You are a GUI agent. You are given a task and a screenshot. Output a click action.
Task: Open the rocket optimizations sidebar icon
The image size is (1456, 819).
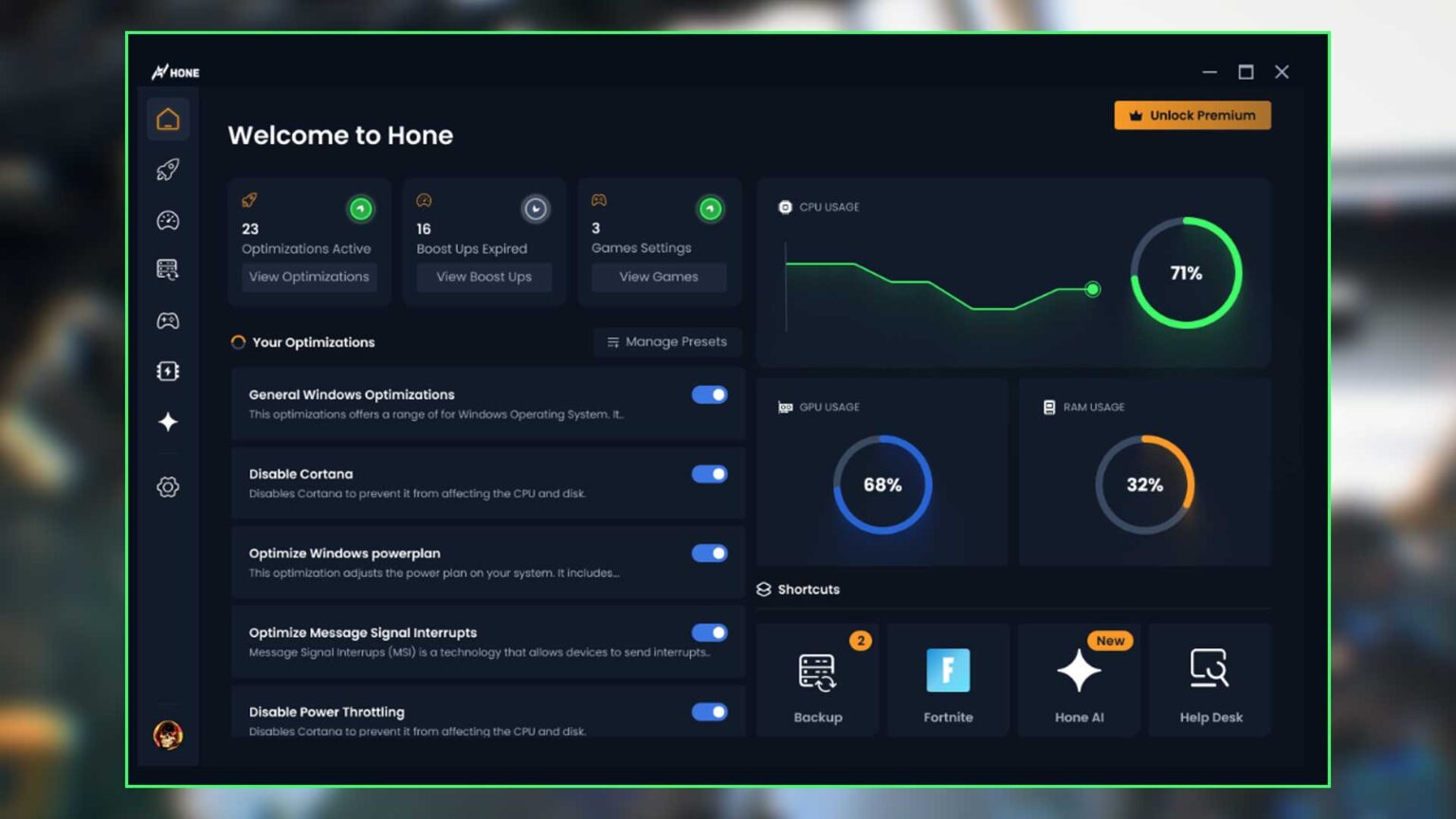(168, 170)
